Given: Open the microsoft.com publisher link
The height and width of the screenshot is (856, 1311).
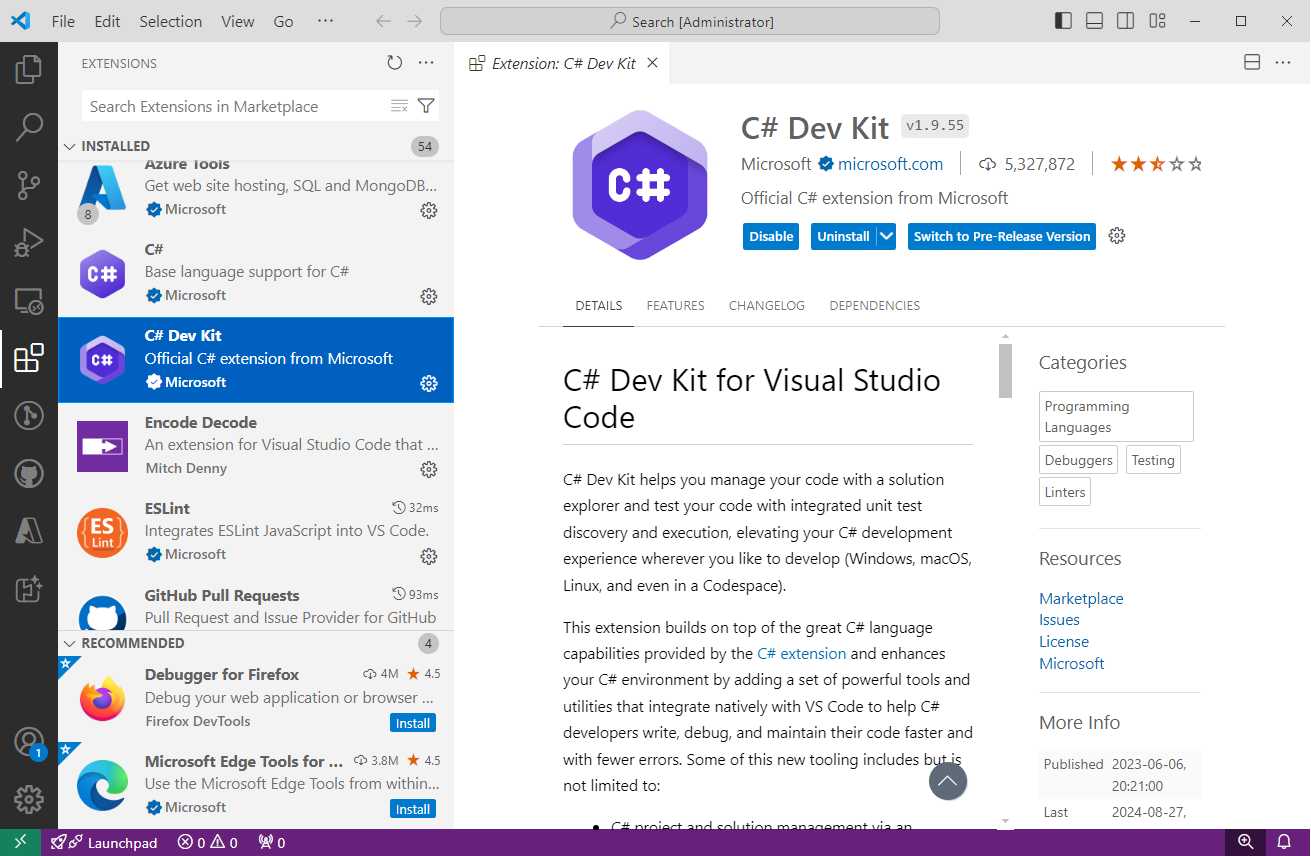Looking at the screenshot, I should tap(890, 164).
